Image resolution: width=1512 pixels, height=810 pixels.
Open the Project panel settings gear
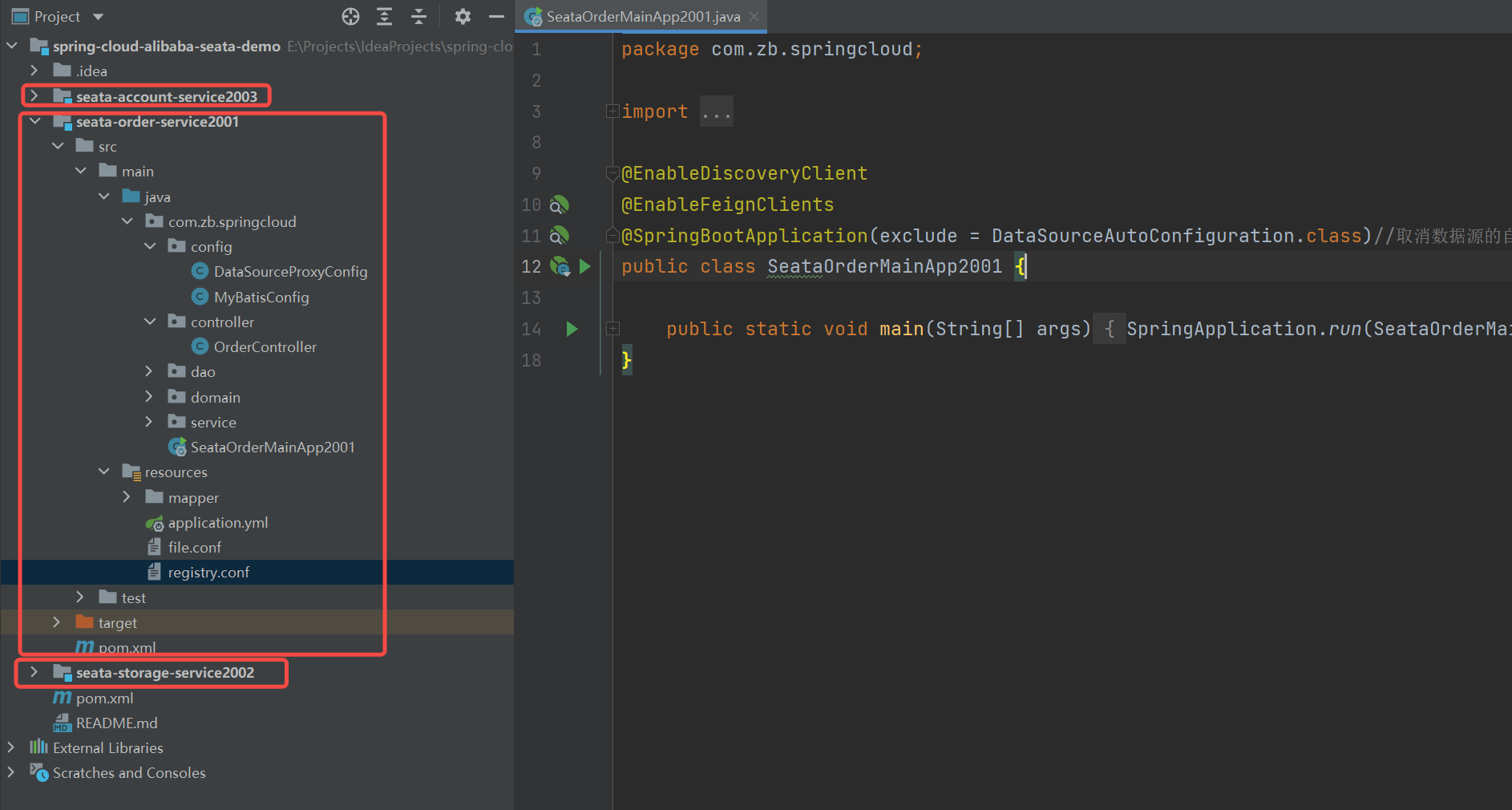tap(463, 16)
